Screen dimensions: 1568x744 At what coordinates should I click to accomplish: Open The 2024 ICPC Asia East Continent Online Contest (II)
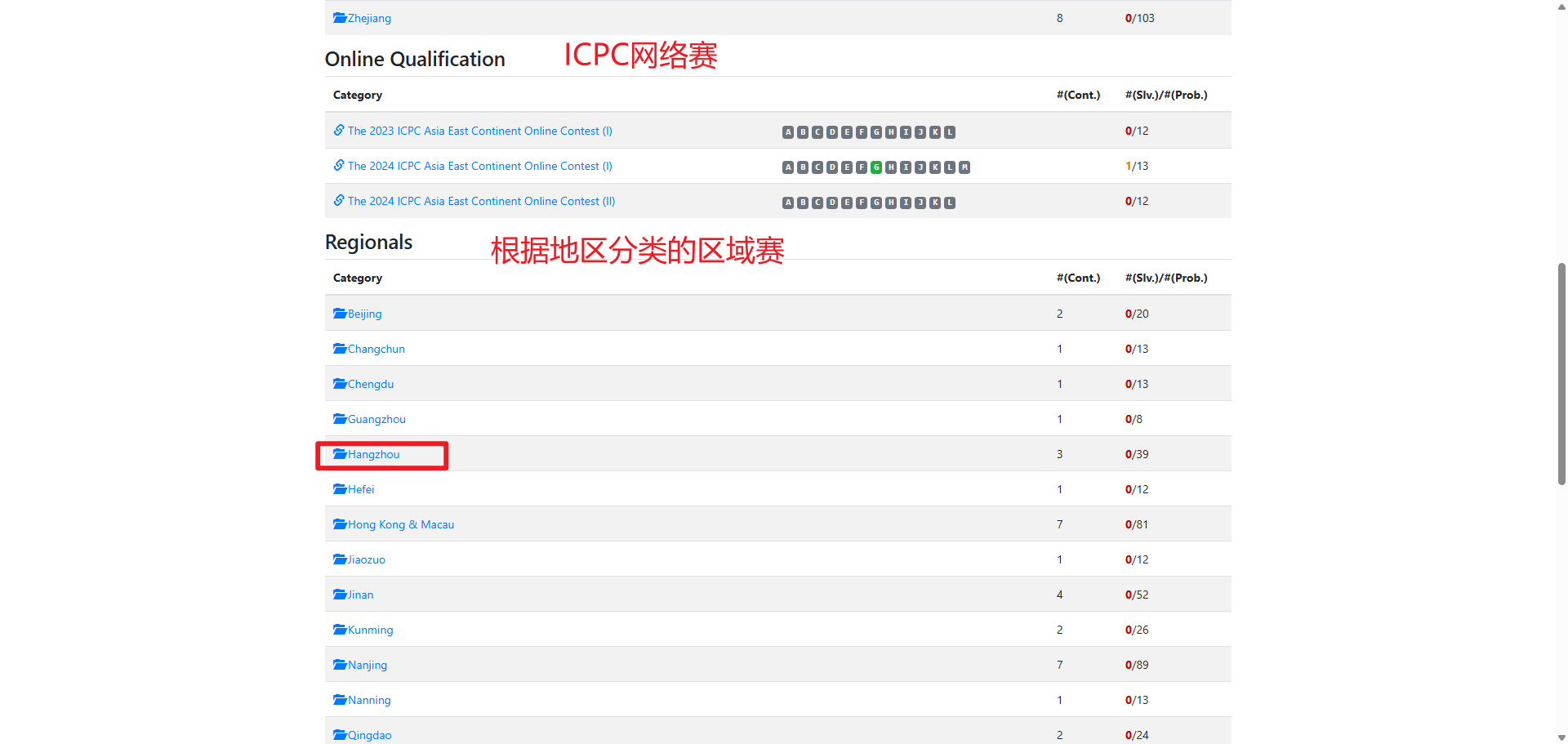click(x=481, y=201)
